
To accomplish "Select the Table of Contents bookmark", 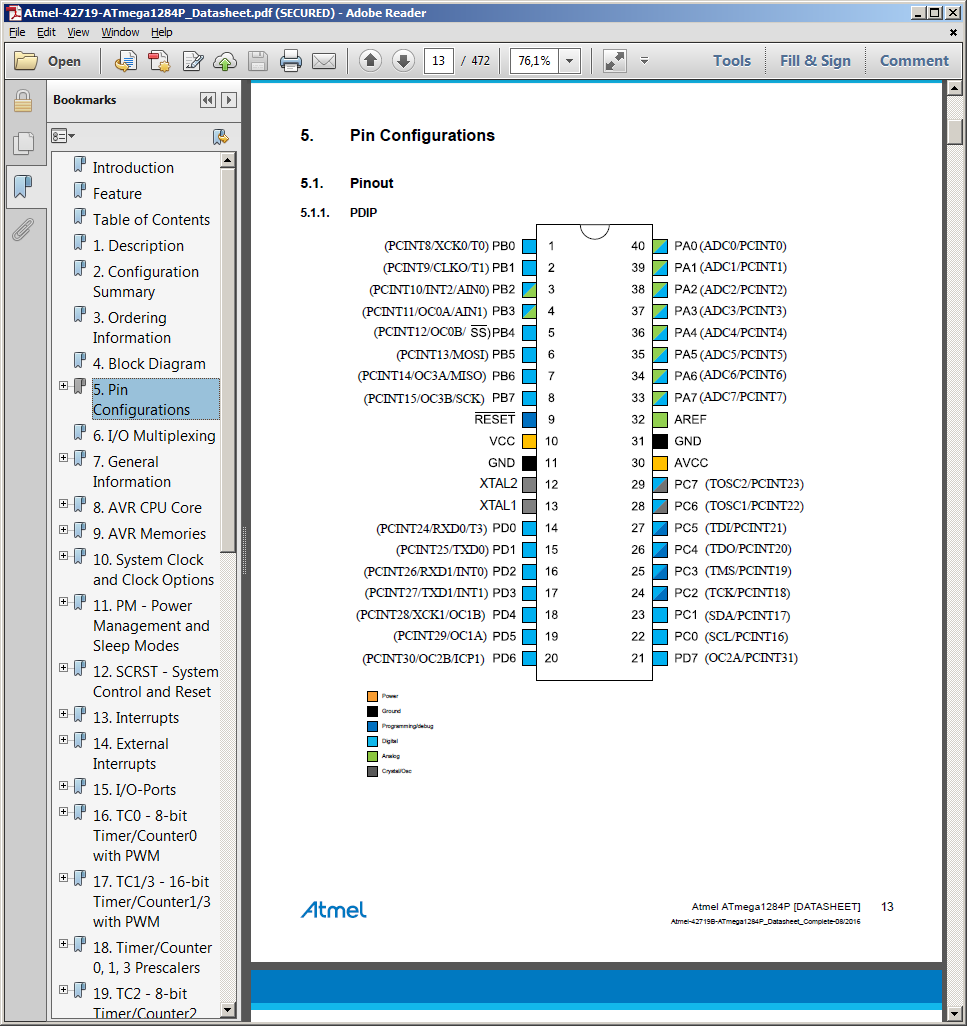I will click(x=151, y=220).
